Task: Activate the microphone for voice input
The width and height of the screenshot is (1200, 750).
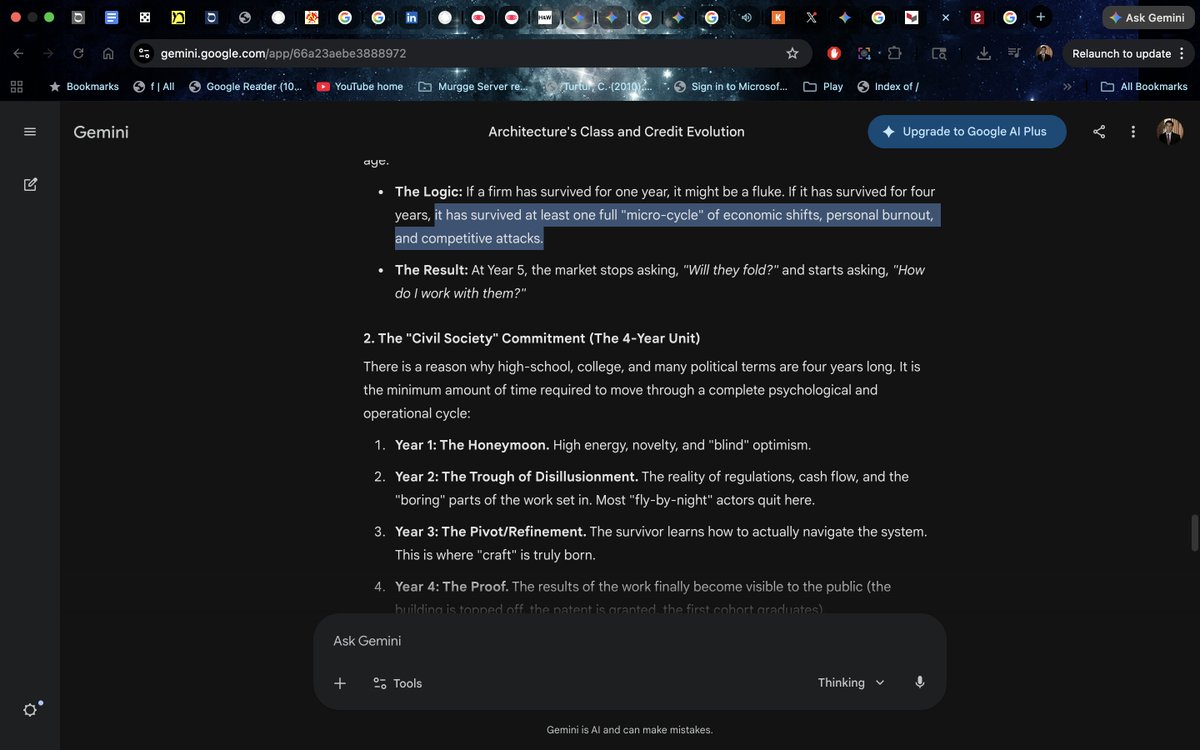Action: [x=919, y=682]
